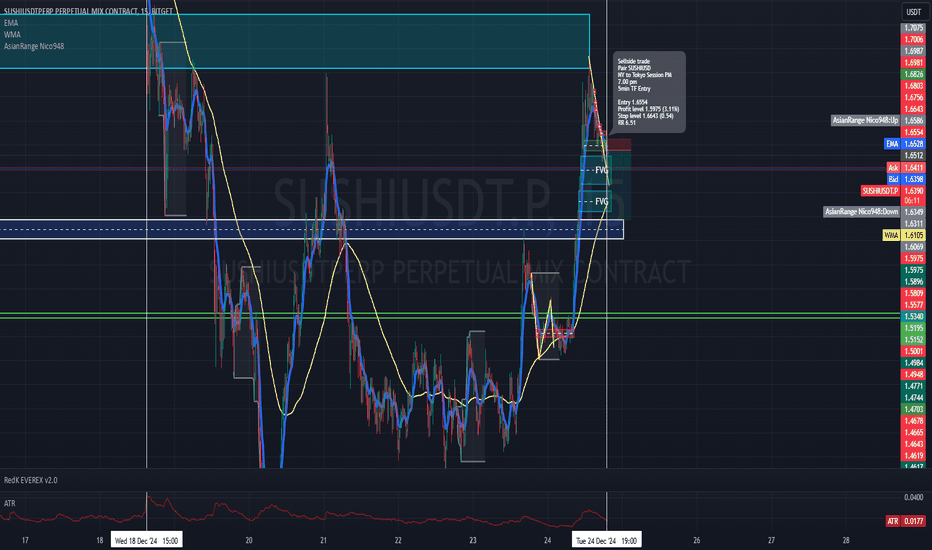Select the red stop-loss zone of short position
This screenshot has width=932, height=550.
pyautogui.click(x=619, y=144)
